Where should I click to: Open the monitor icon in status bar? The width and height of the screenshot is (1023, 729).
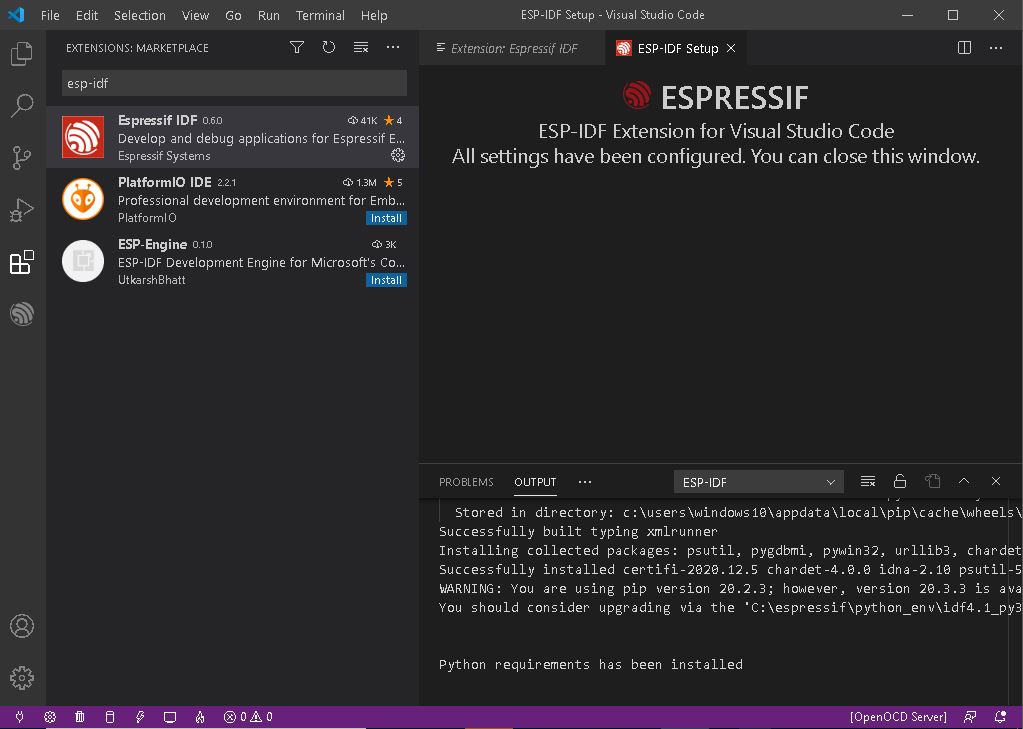point(170,717)
